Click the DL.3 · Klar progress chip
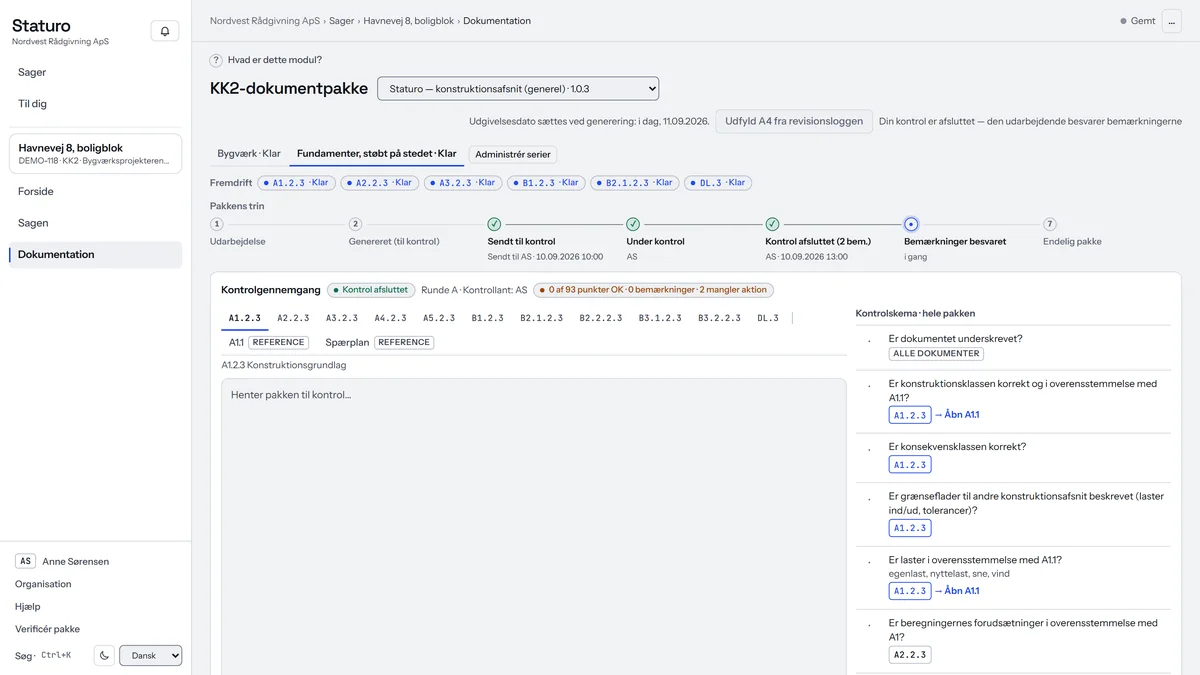The image size is (1200, 675). tap(718, 183)
